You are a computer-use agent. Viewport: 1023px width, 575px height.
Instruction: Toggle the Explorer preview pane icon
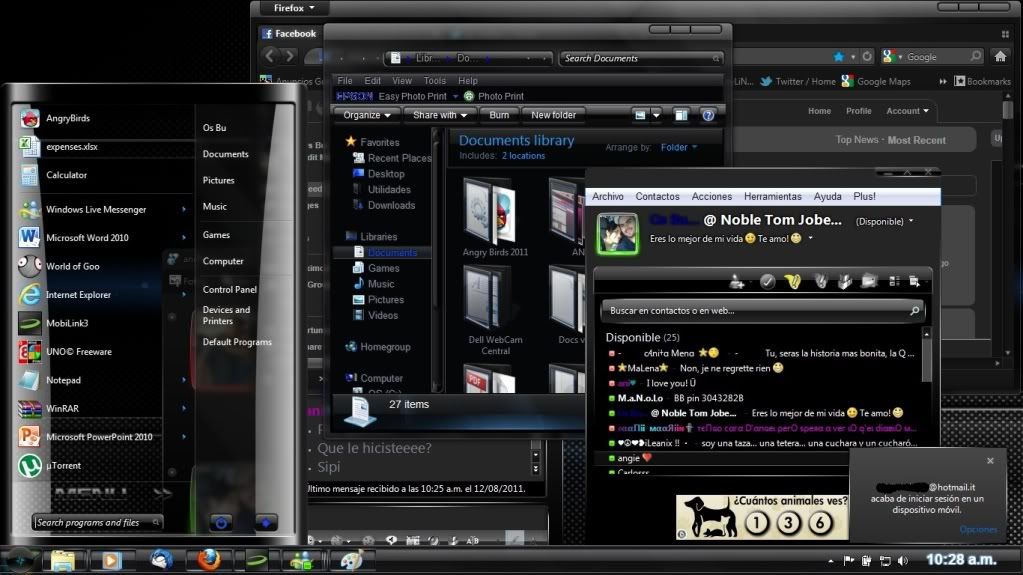pos(680,116)
